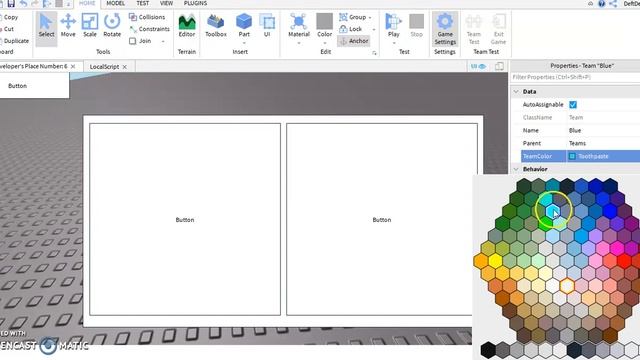The height and width of the screenshot is (360, 640).
Task: Click the right Button in viewport
Action: [x=382, y=220]
